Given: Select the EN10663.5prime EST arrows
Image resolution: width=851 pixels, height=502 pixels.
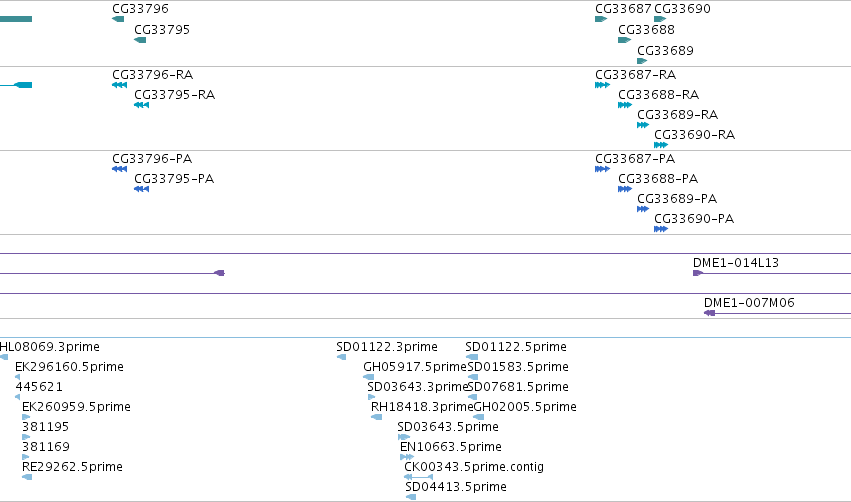Looking at the screenshot, I should pos(407,457).
